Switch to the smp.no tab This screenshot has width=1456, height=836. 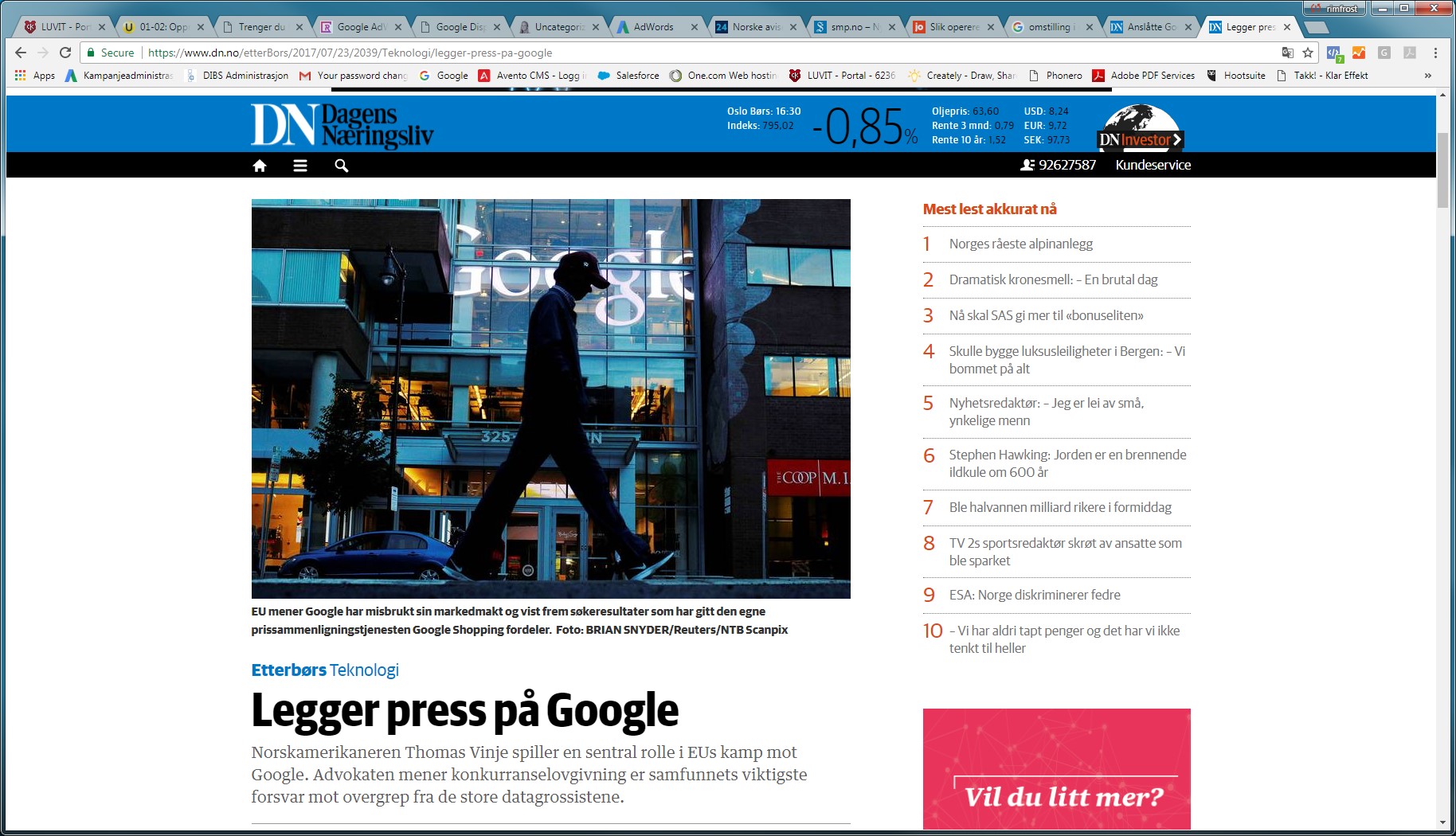coord(855,27)
